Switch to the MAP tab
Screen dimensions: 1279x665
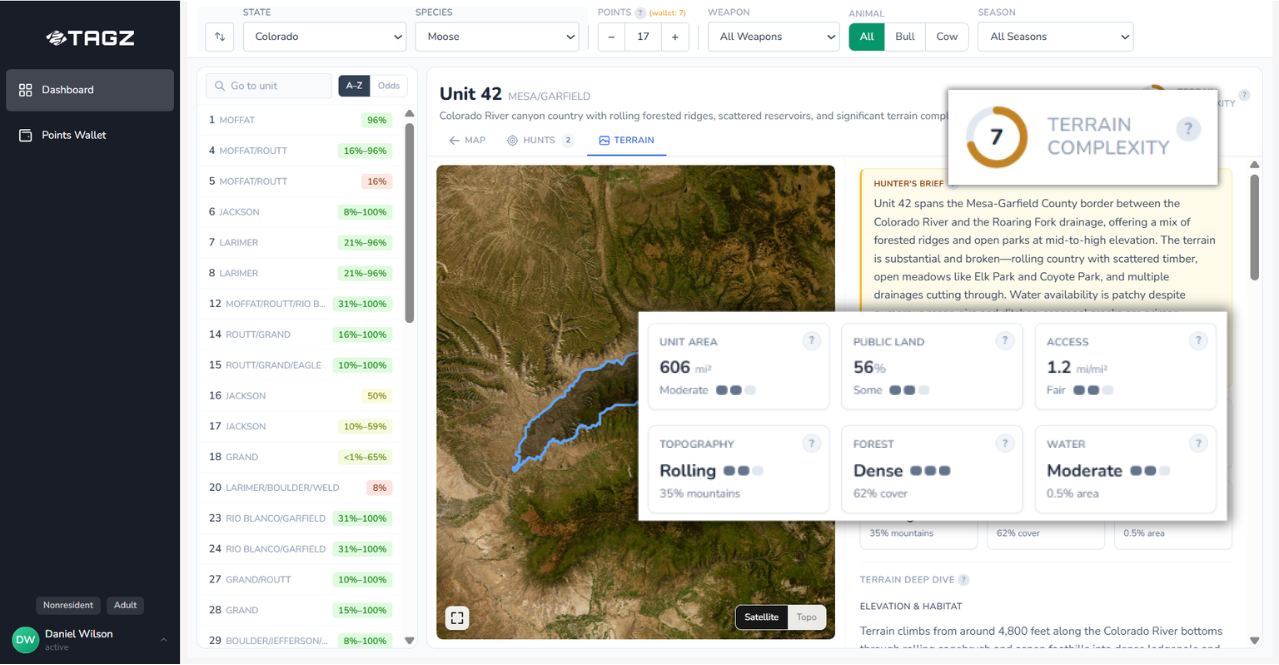pos(465,141)
